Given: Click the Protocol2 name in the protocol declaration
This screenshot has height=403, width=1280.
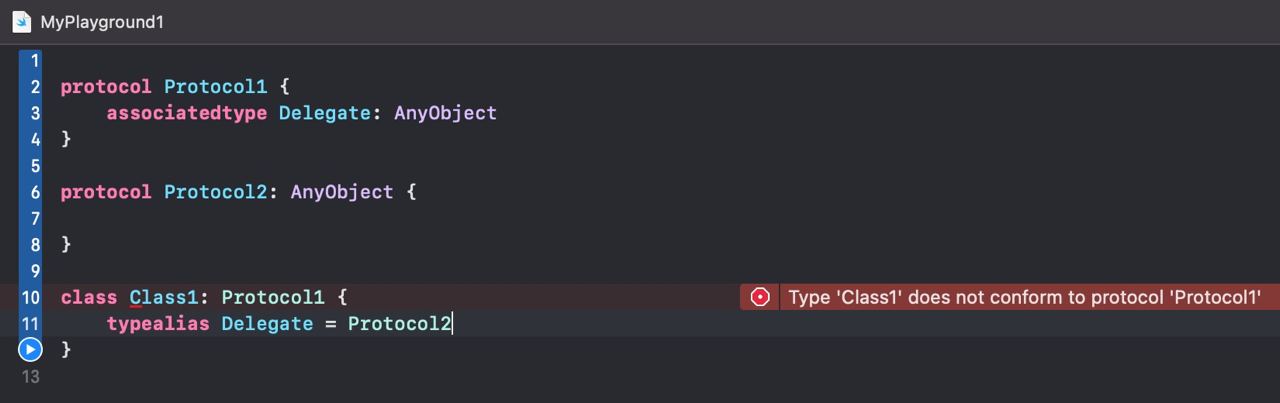Looking at the screenshot, I should coord(215,192).
